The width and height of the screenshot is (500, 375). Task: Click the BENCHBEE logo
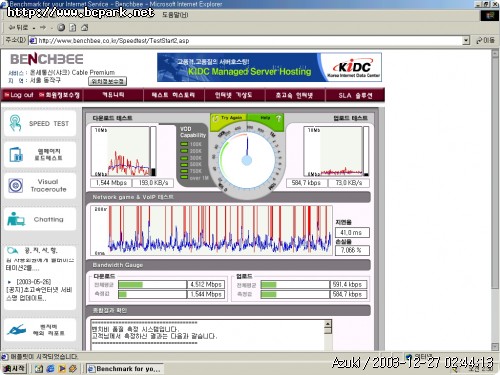pyautogui.click(x=47, y=59)
